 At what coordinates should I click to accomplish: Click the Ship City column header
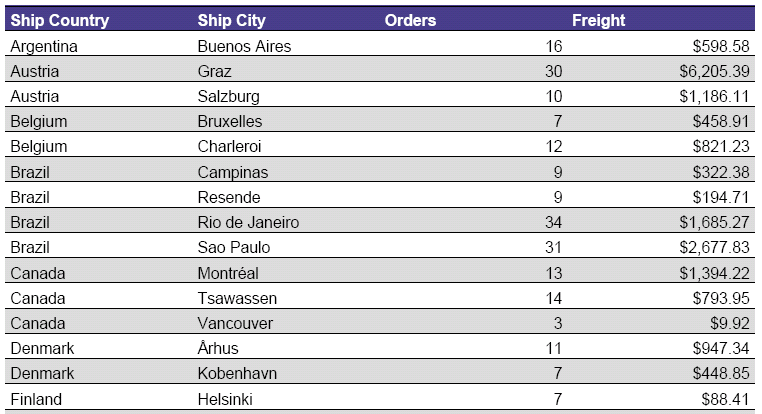[231, 20]
